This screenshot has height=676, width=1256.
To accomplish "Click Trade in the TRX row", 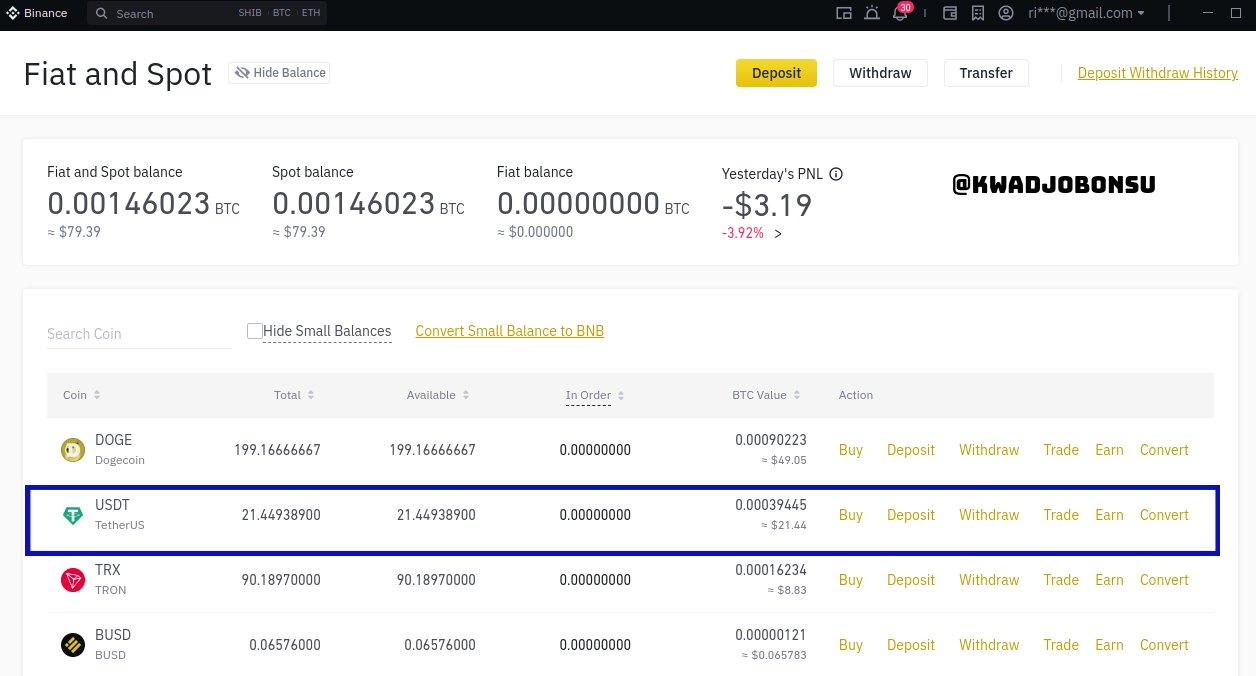I will point(1061,580).
